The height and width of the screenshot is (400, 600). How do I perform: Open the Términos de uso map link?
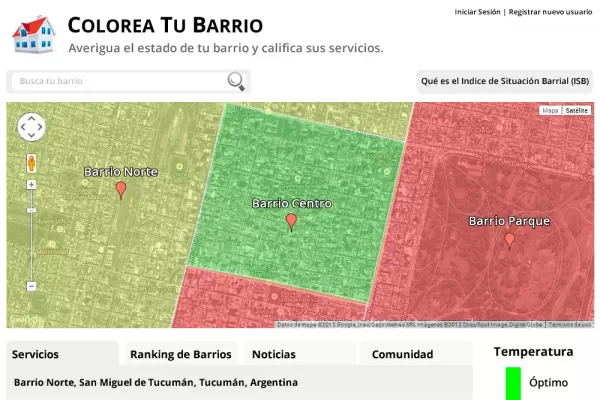coord(570,325)
